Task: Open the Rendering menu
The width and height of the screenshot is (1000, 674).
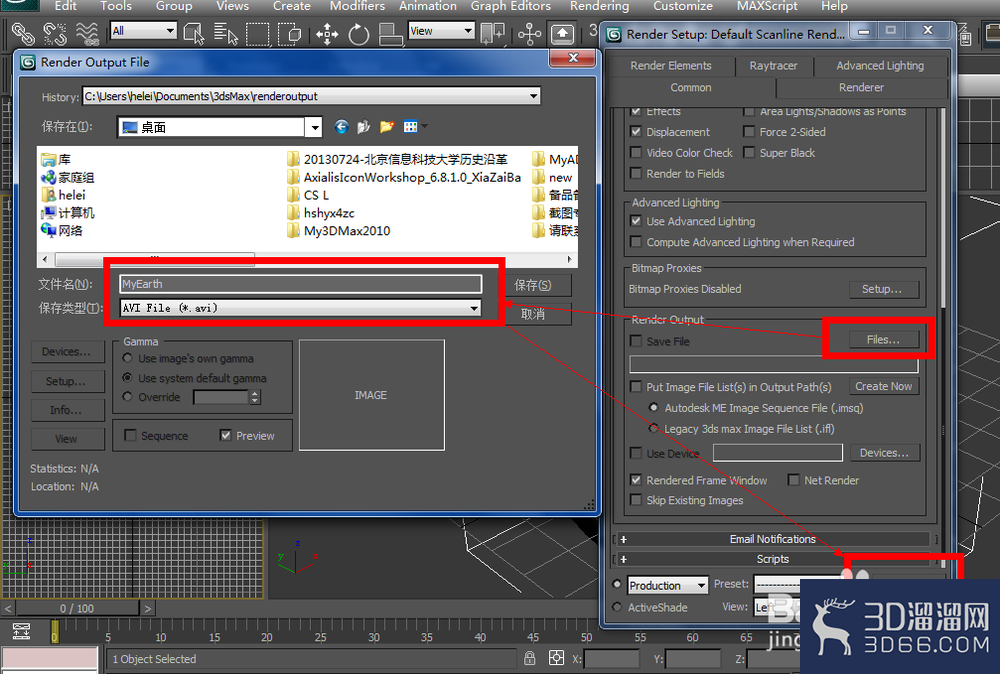Action: 599,6
